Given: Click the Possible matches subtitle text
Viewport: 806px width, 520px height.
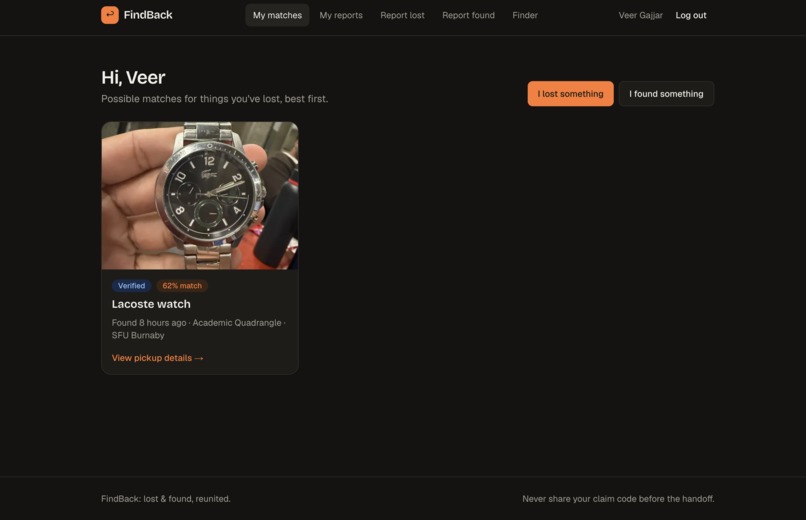Looking at the screenshot, I should pyautogui.click(x=214, y=99).
